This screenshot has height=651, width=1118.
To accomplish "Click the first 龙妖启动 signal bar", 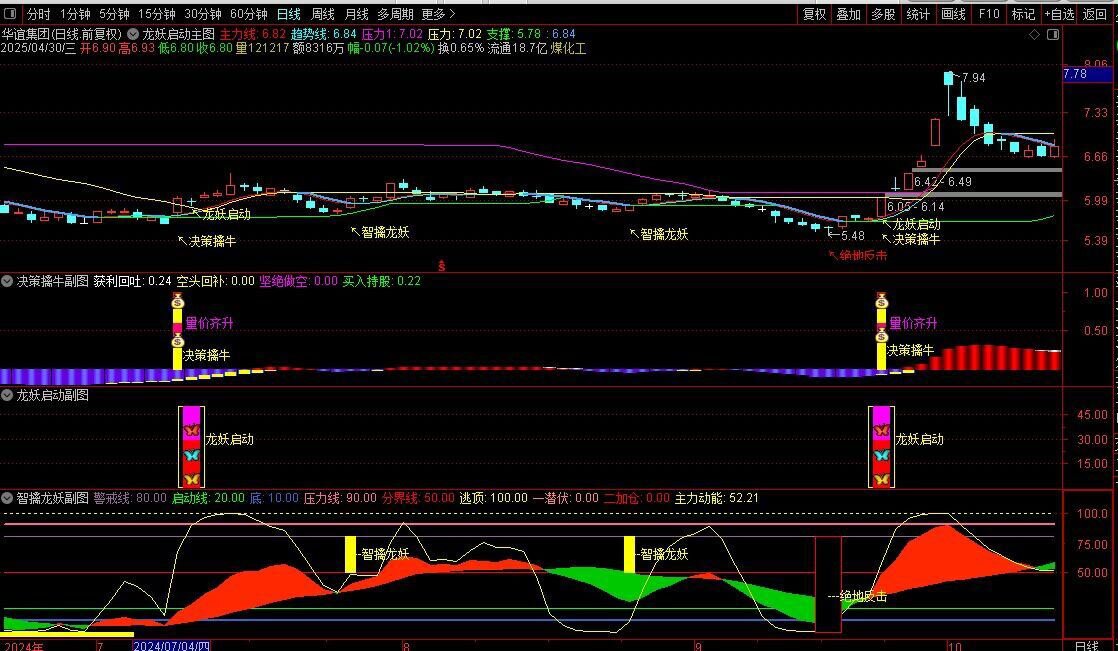I will [x=191, y=447].
